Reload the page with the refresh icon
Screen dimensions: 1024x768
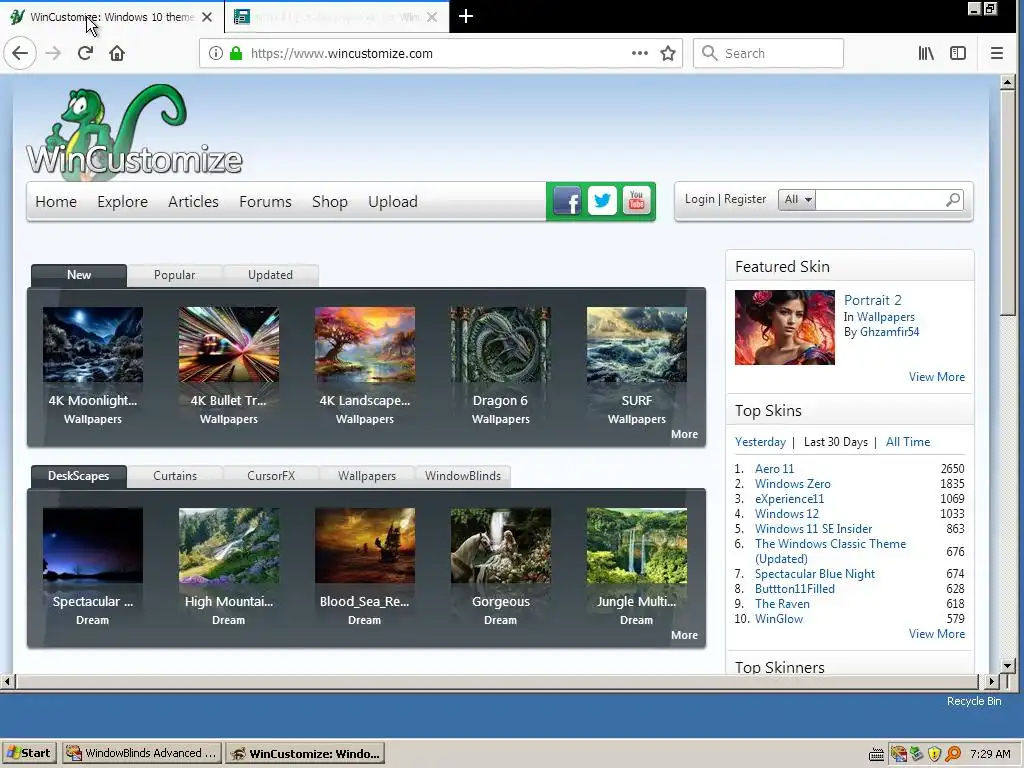click(85, 53)
